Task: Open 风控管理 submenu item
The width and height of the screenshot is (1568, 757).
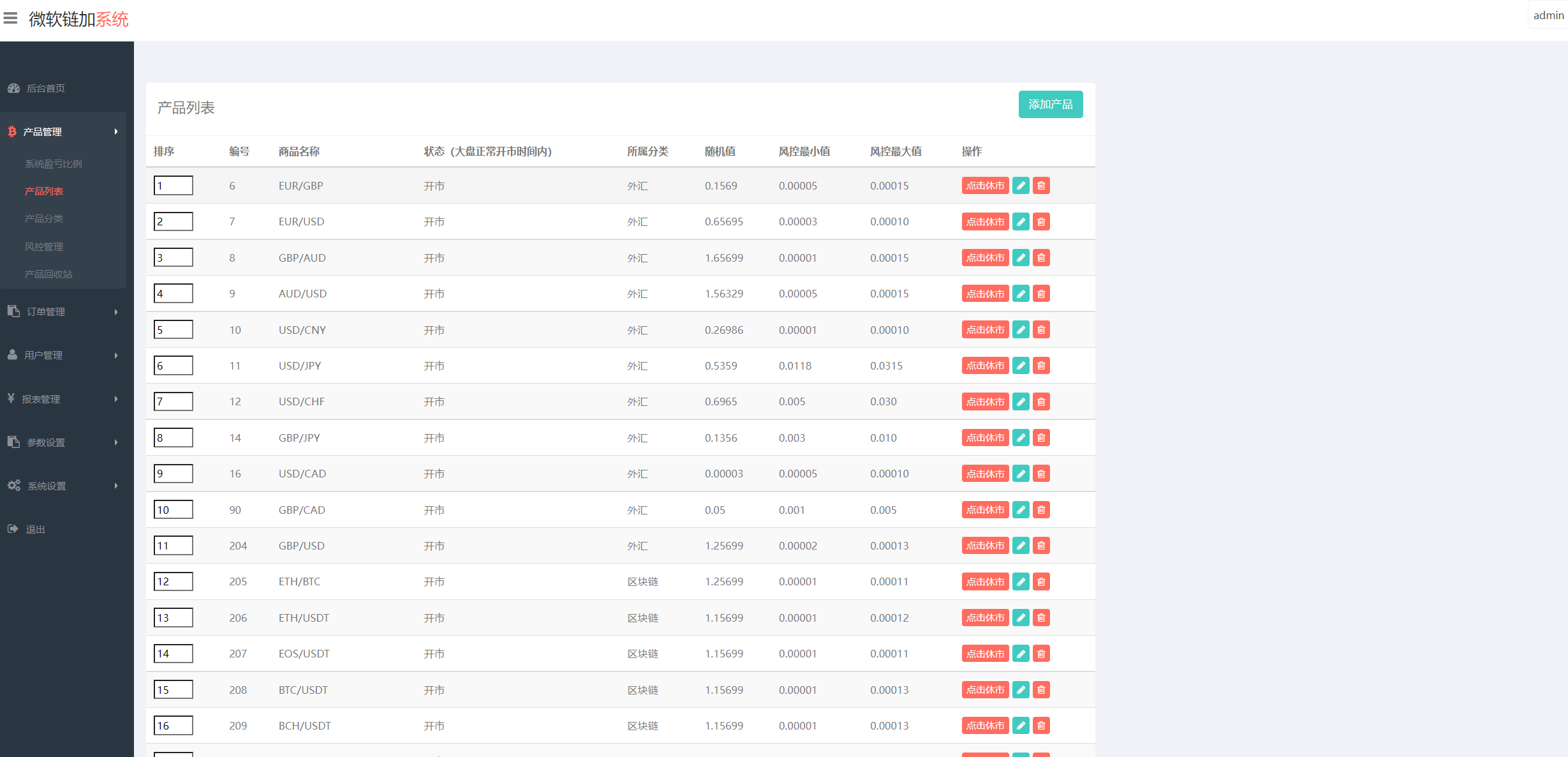Action: tap(44, 246)
